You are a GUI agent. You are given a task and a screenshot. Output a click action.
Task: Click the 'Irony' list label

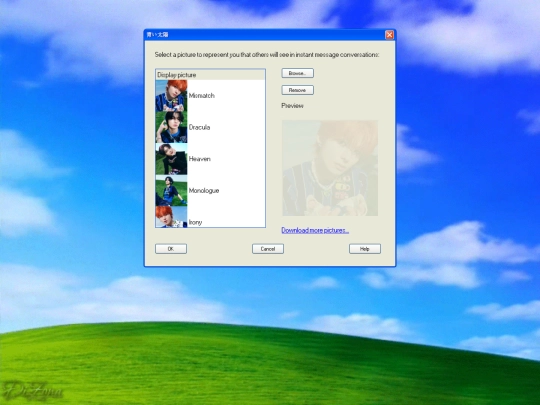tap(195, 222)
